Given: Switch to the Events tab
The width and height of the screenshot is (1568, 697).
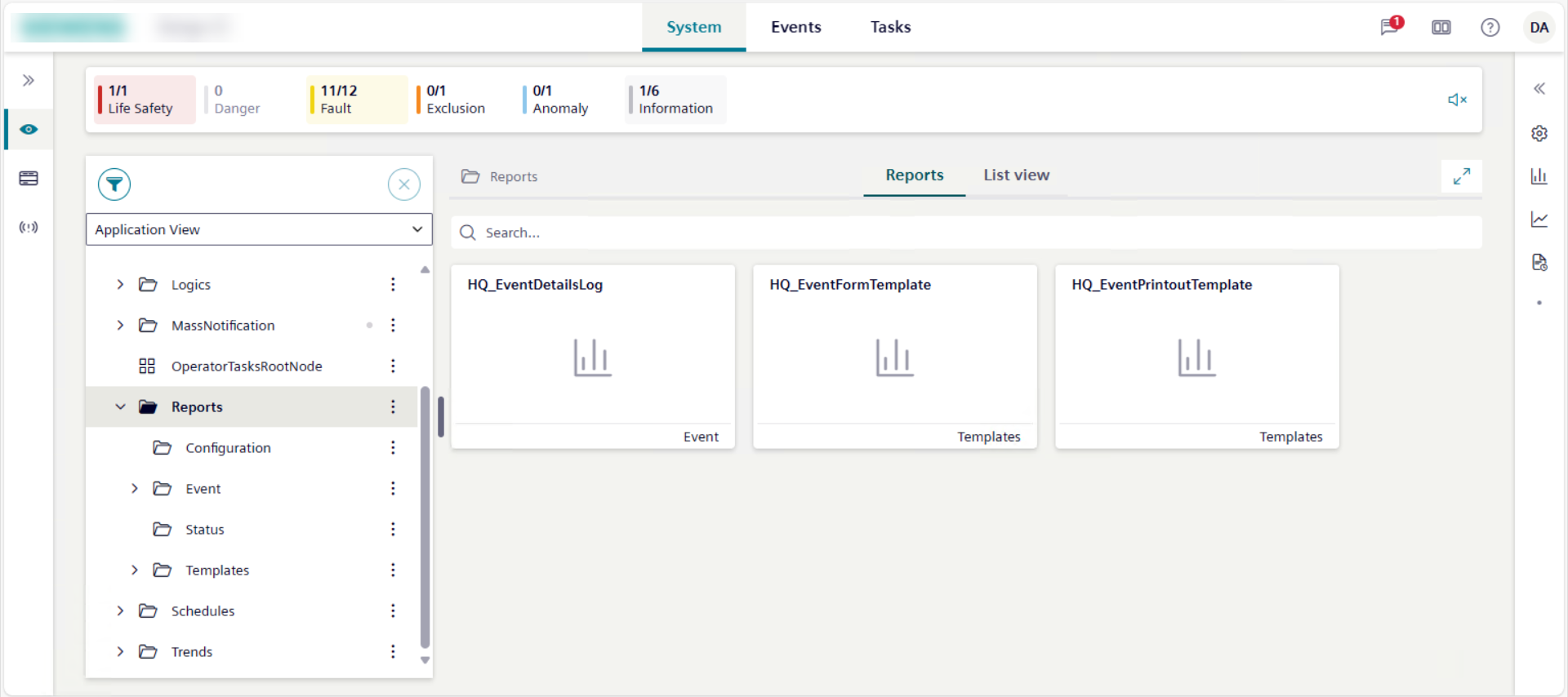Looking at the screenshot, I should [795, 27].
